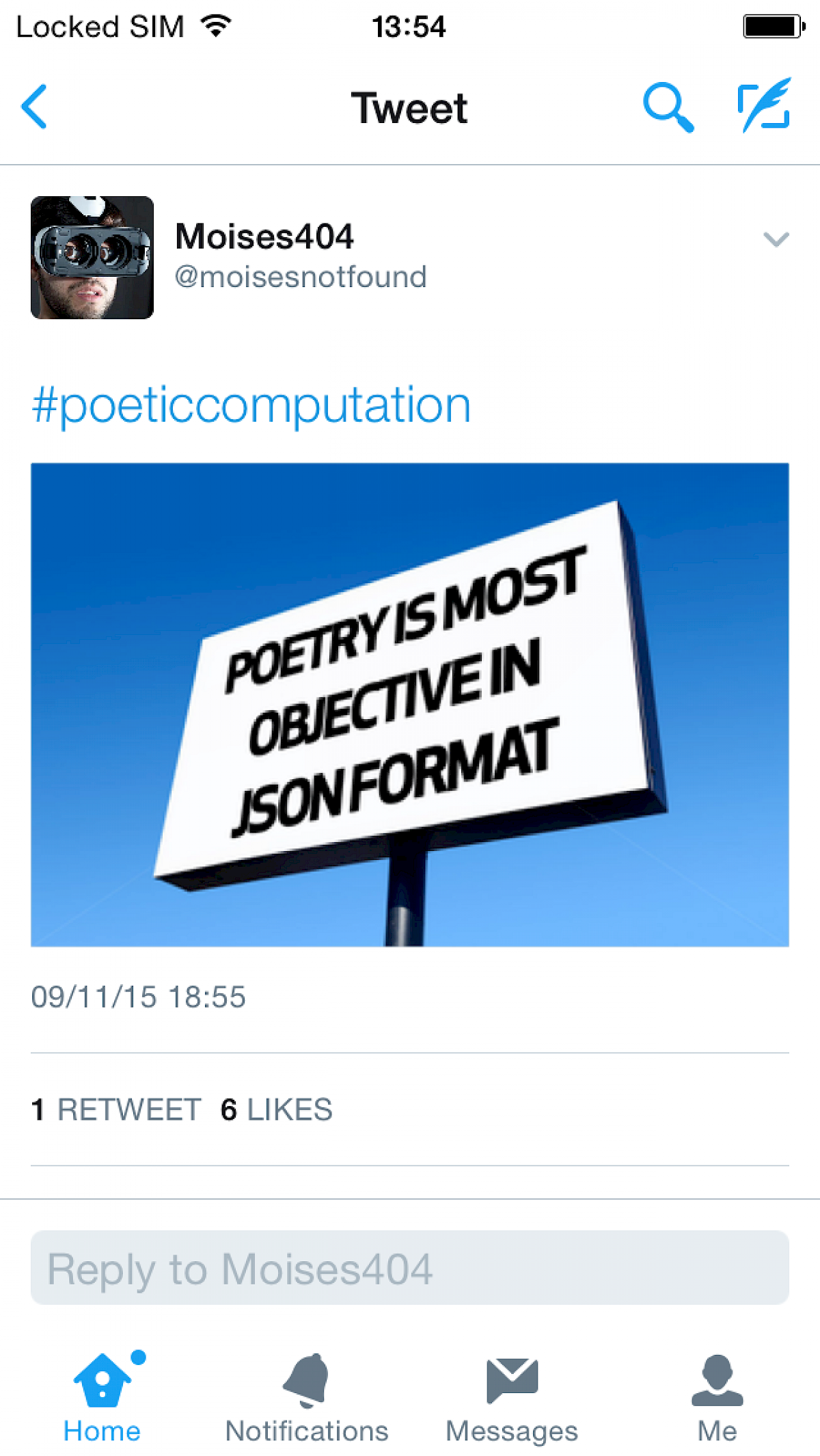The image size is (820, 1456).
Task: Open the Notifications bell icon
Action: [x=307, y=1379]
